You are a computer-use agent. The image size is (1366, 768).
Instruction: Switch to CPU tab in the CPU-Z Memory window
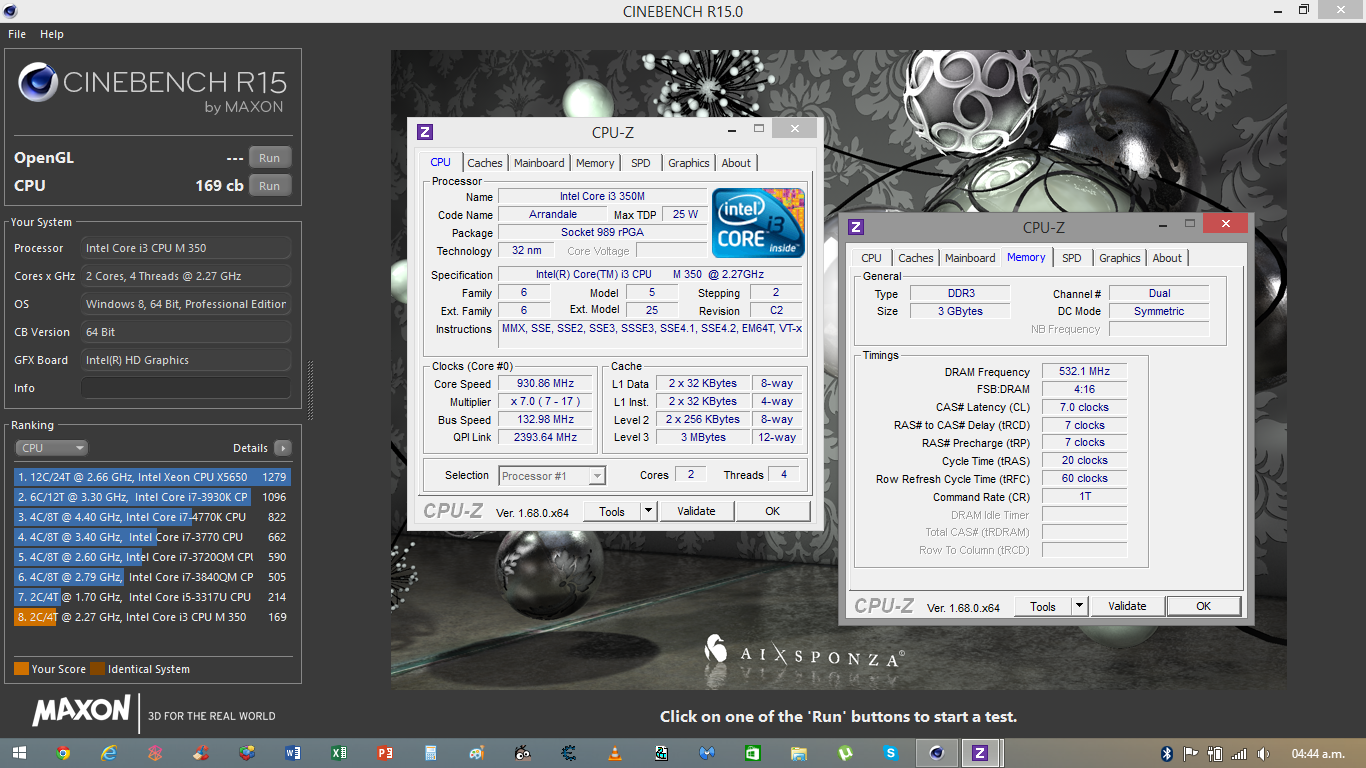(x=872, y=258)
